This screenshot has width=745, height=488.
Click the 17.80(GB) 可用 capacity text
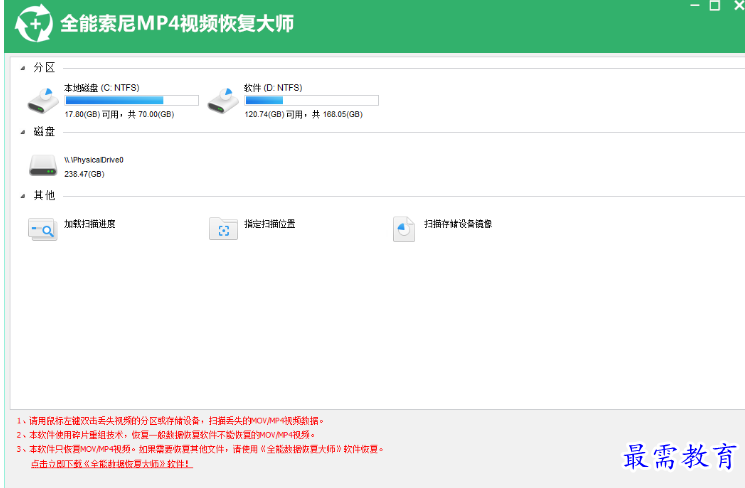pyautogui.click(x=119, y=115)
